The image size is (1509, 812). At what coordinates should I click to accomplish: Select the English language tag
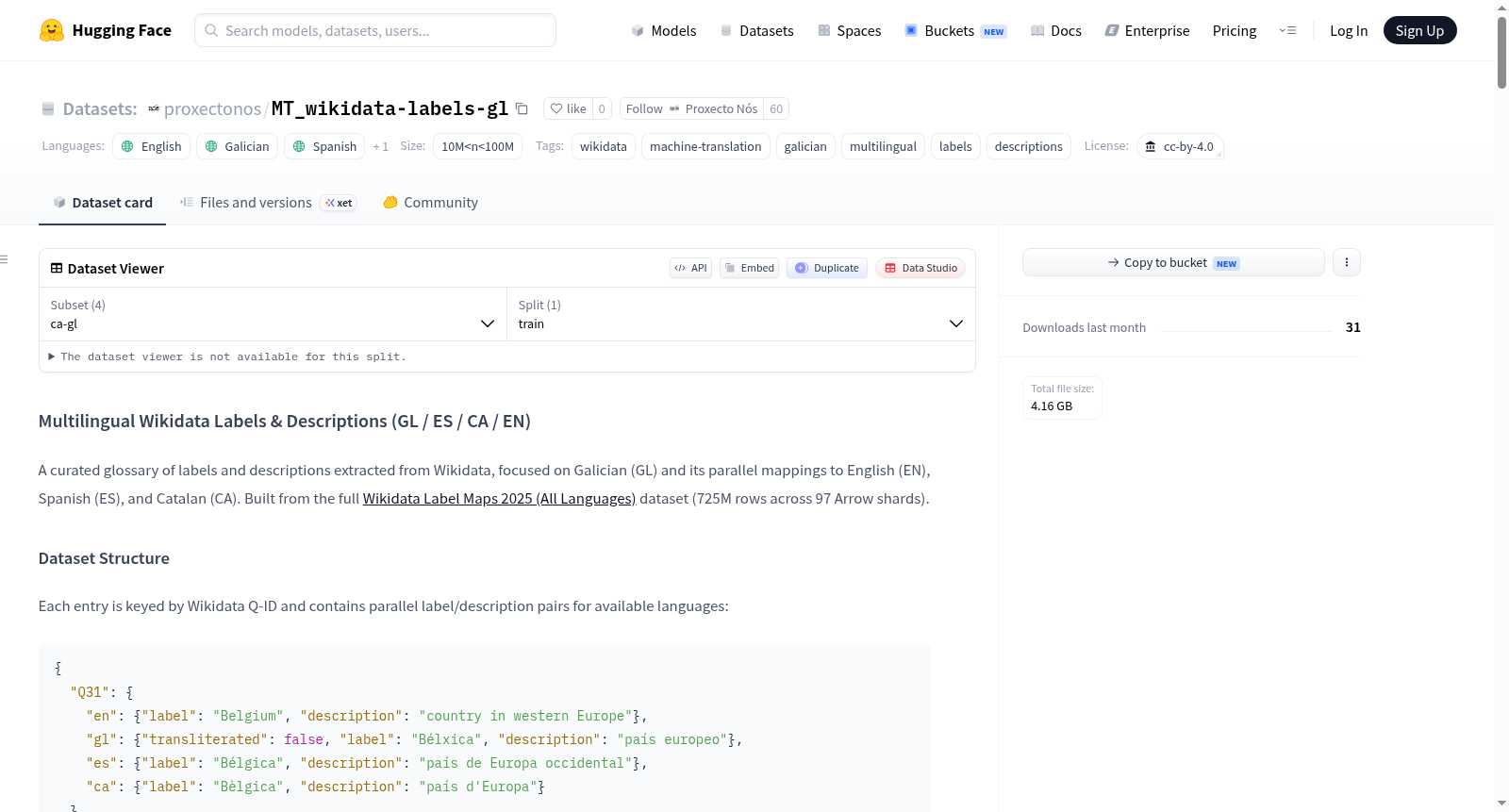click(151, 146)
